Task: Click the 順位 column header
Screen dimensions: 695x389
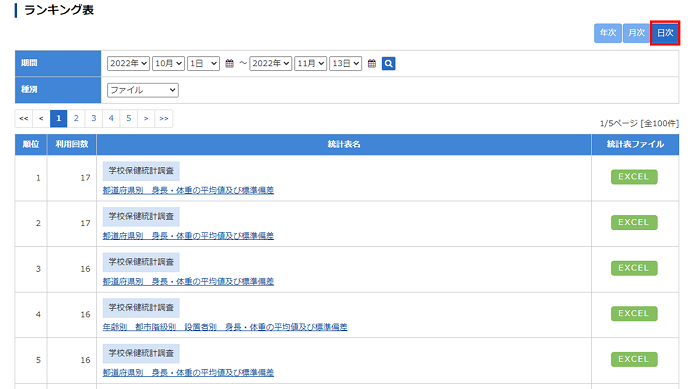Action: 31,144
